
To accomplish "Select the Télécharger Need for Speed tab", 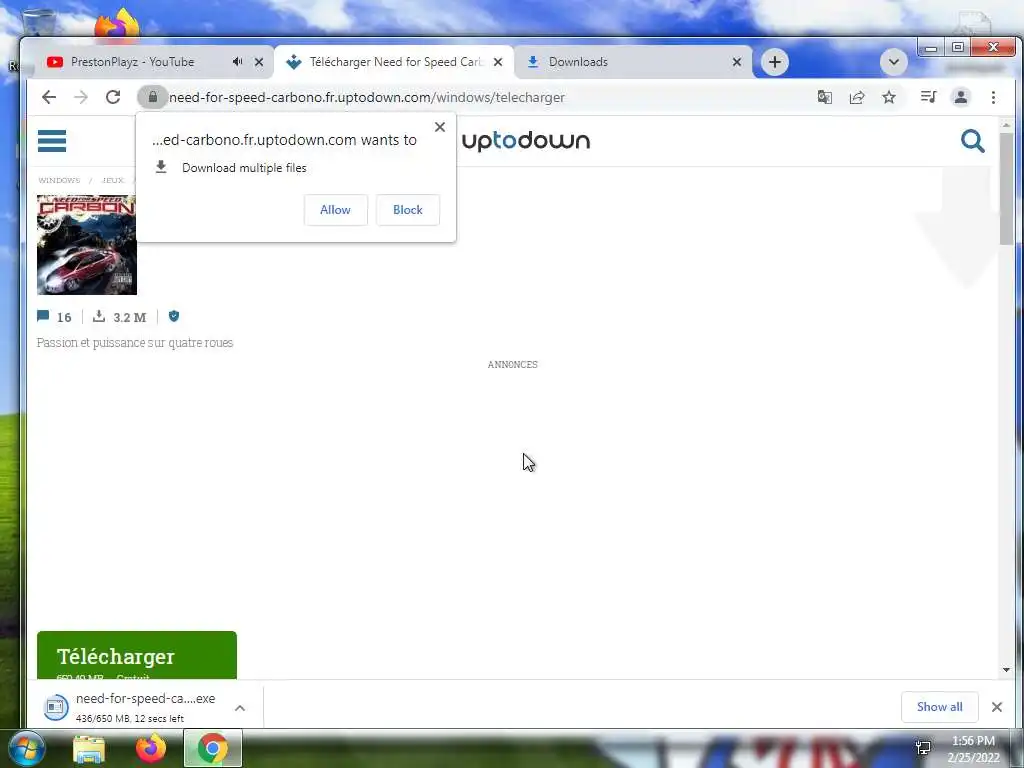I will coord(396,62).
